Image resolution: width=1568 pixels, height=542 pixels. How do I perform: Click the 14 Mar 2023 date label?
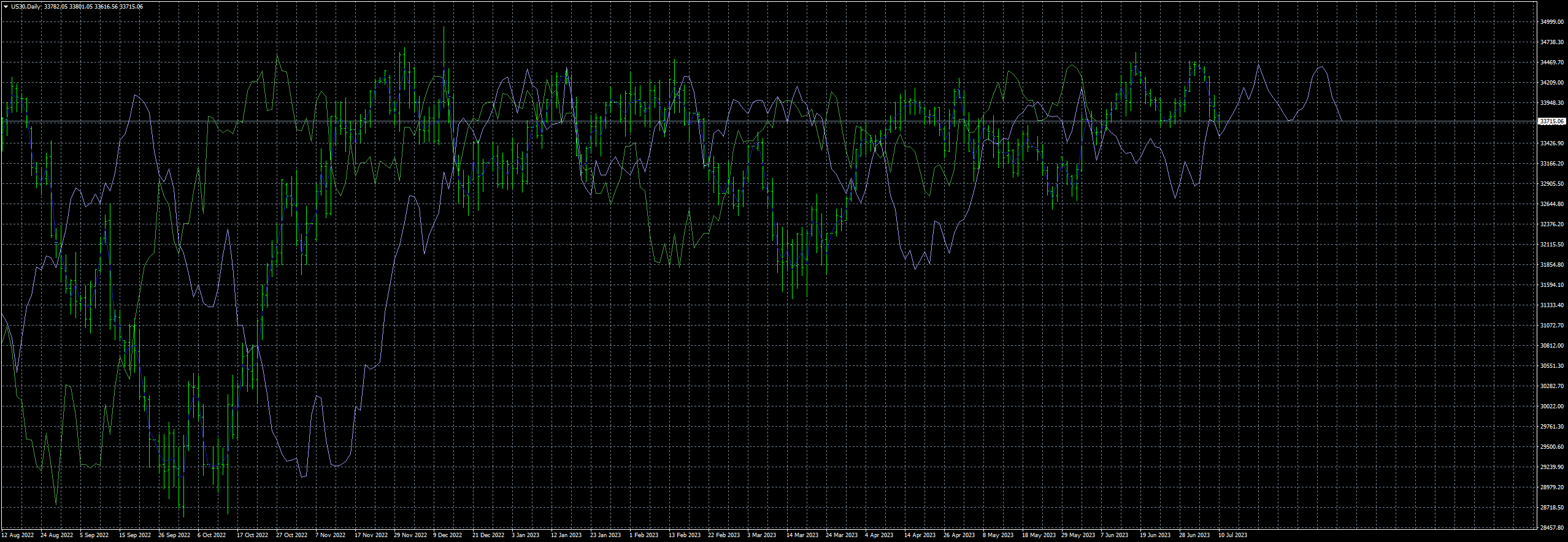[x=802, y=535]
